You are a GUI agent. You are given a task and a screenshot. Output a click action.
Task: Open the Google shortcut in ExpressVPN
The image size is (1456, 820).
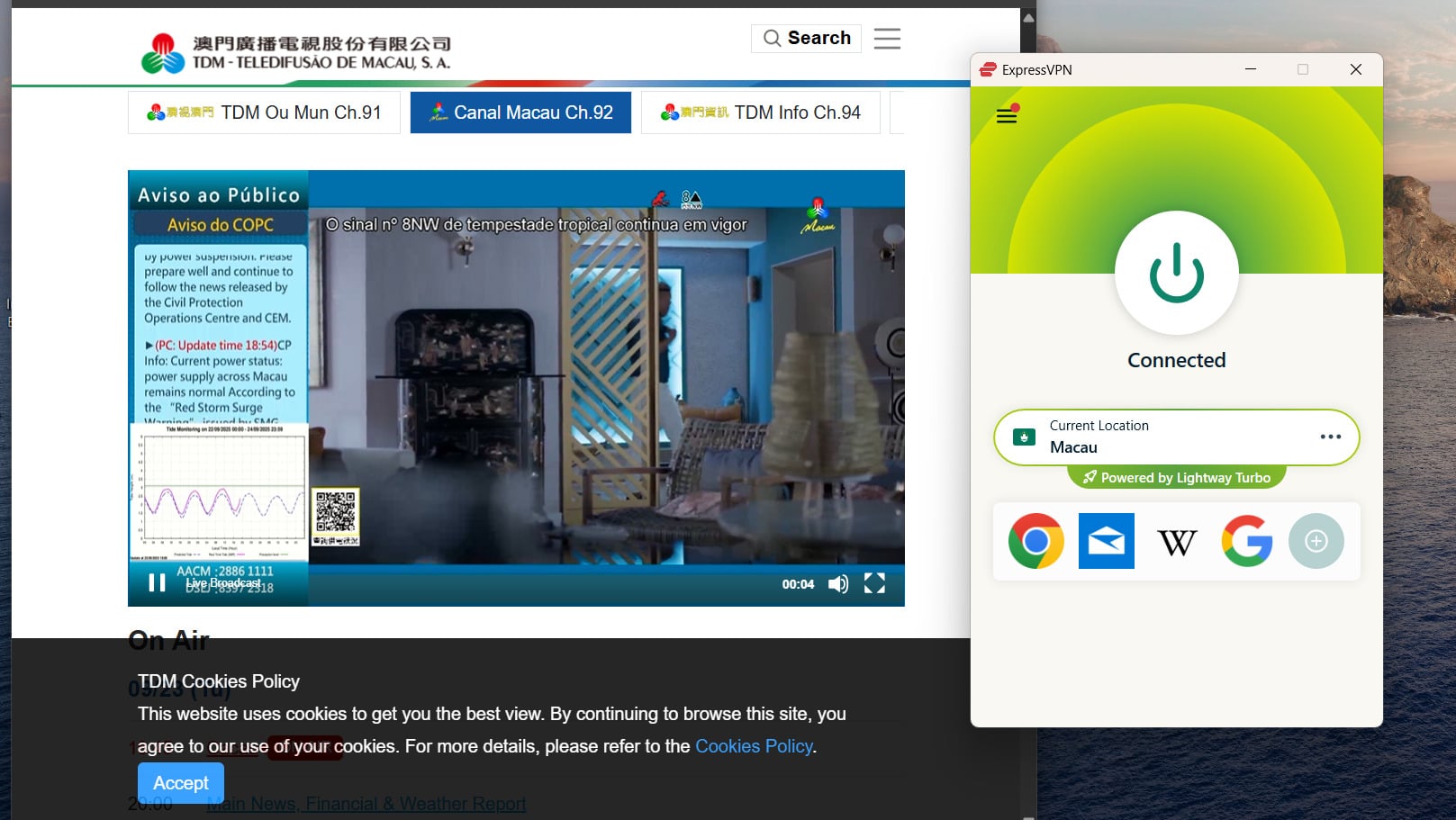point(1246,541)
